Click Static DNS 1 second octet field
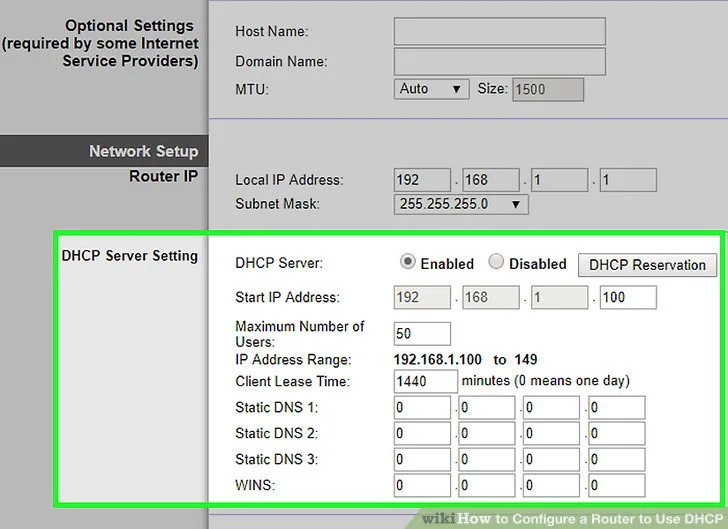The height and width of the screenshot is (529, 728). point(487,407)
